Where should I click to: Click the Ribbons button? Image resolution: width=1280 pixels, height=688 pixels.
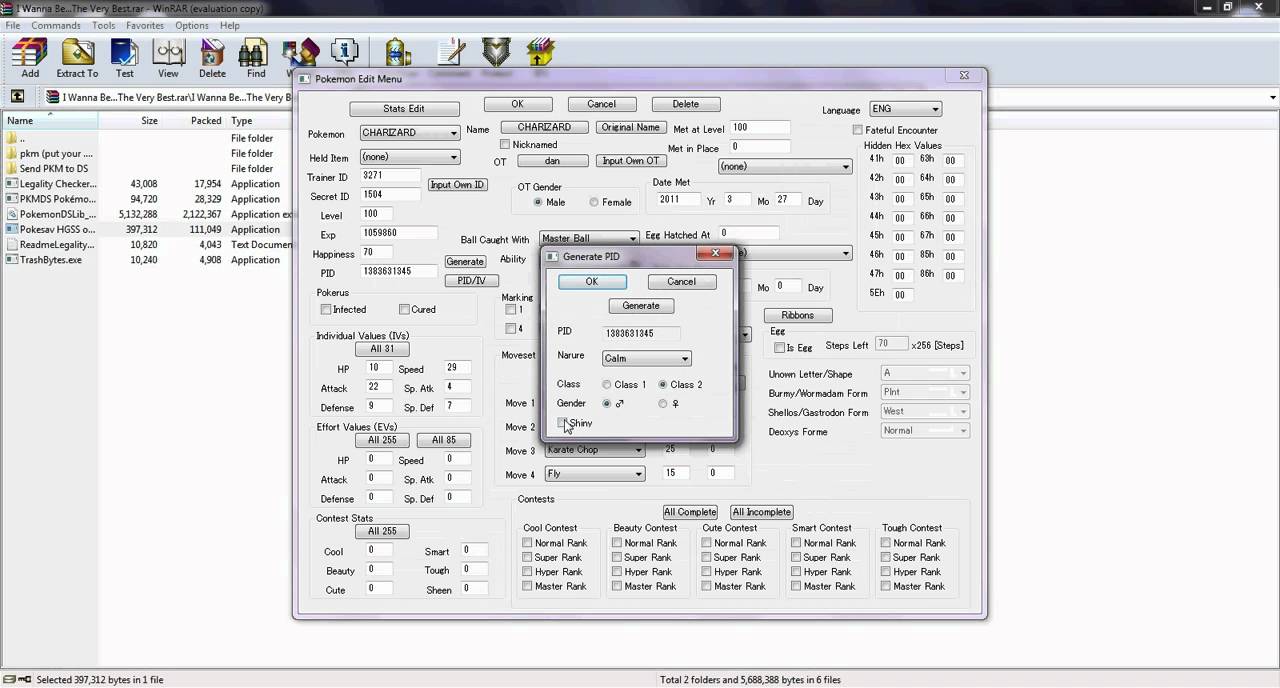[797, 315]
